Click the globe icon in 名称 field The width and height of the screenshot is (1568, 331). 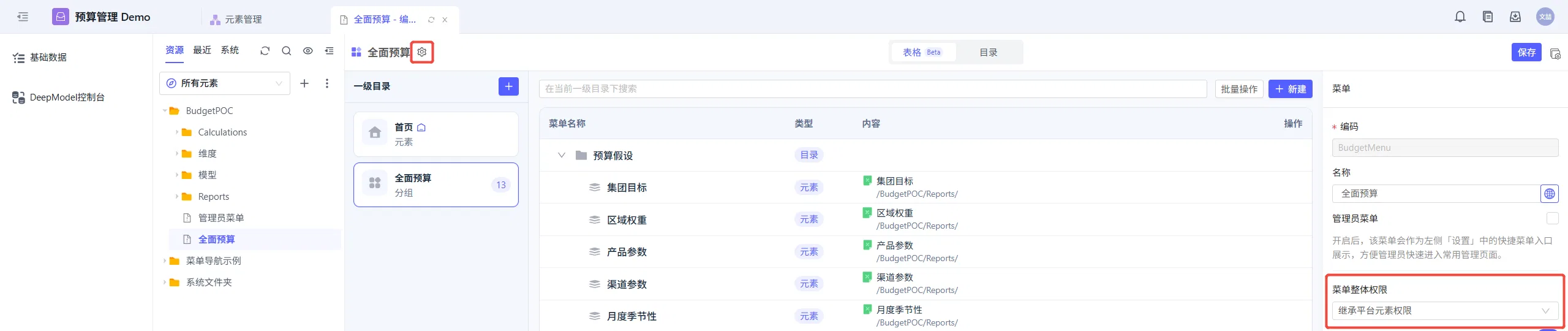point(1550,194)
